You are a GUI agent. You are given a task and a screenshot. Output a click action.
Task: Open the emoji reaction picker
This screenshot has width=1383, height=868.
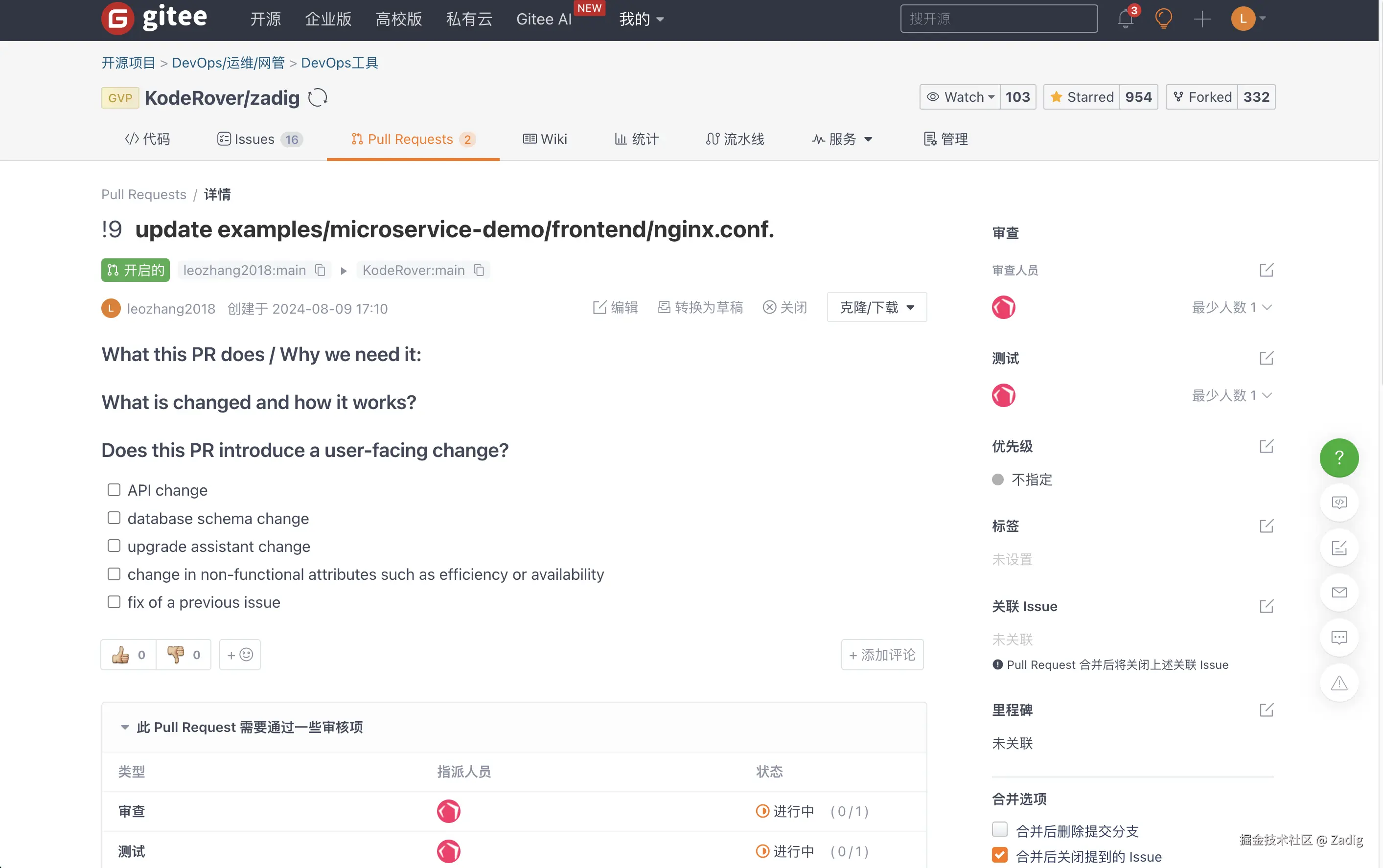click(x=240, y=655)
